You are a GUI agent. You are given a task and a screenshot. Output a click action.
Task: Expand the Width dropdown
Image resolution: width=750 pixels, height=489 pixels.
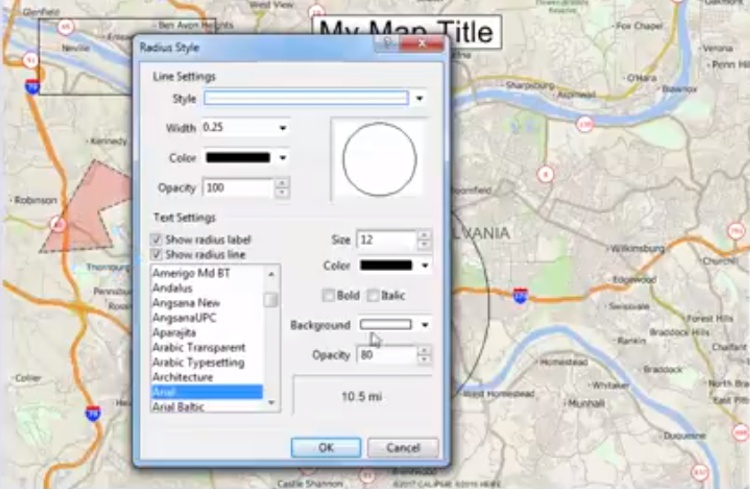(x=283, y=128)
